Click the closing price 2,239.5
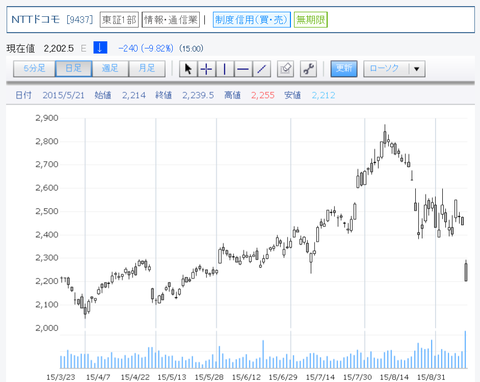The image size is (480, 382). point(198,95)
